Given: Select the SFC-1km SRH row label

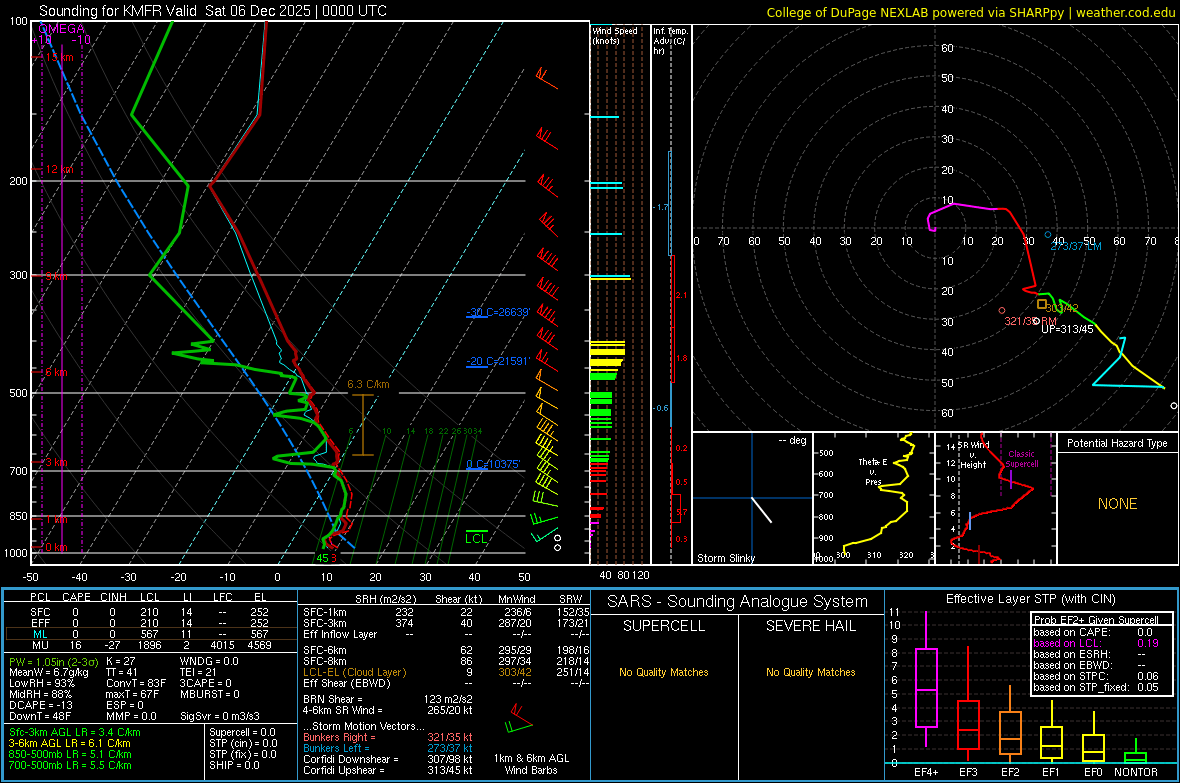Looking at the screenshot, I should pyautogui.click(x=325, y=612).
